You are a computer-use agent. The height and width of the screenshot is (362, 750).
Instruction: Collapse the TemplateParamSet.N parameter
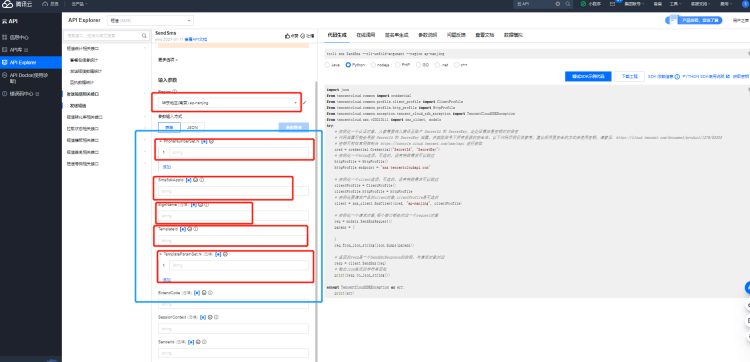point(161,254)
